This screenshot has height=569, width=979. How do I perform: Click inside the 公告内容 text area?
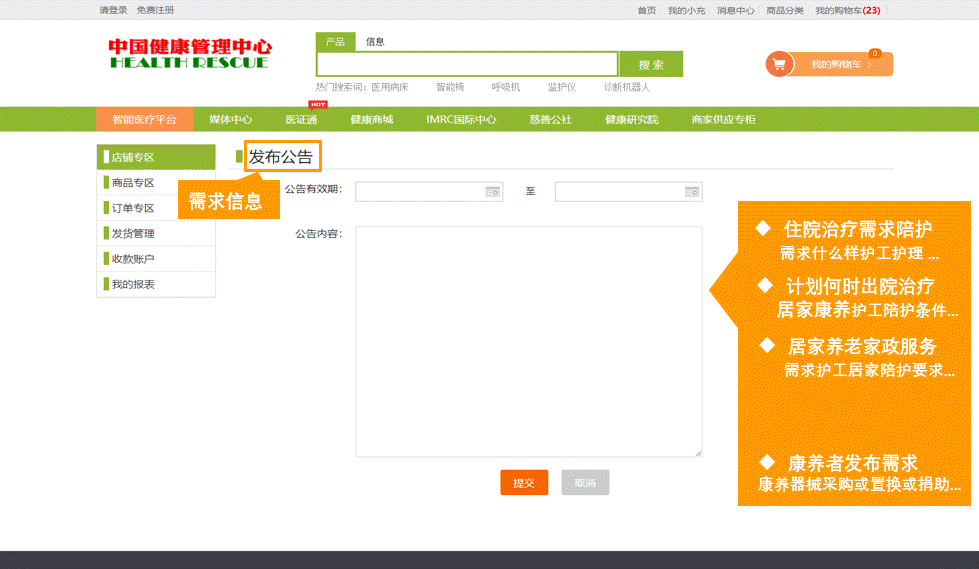point(528,341)
